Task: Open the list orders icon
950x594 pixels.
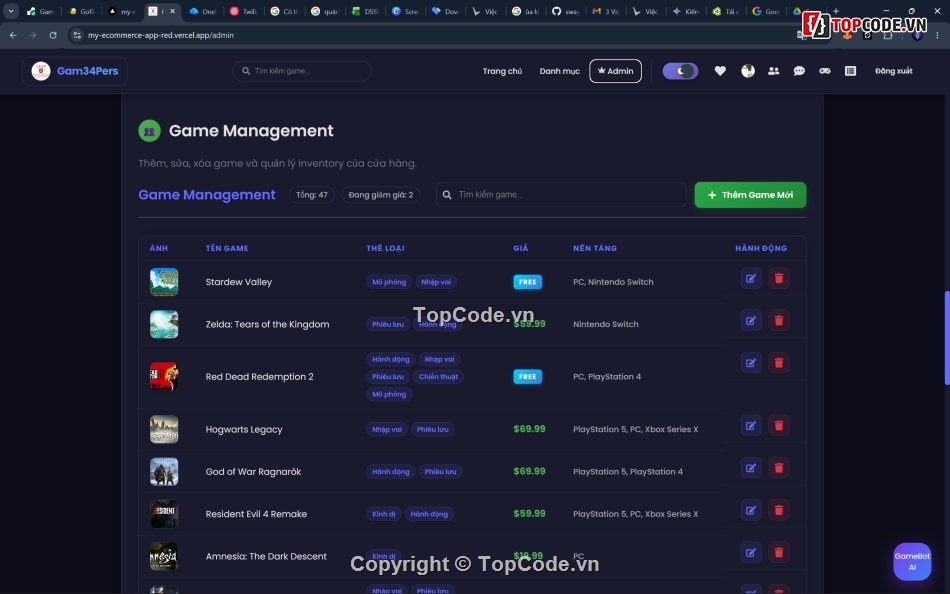Action: coord(850,71)
